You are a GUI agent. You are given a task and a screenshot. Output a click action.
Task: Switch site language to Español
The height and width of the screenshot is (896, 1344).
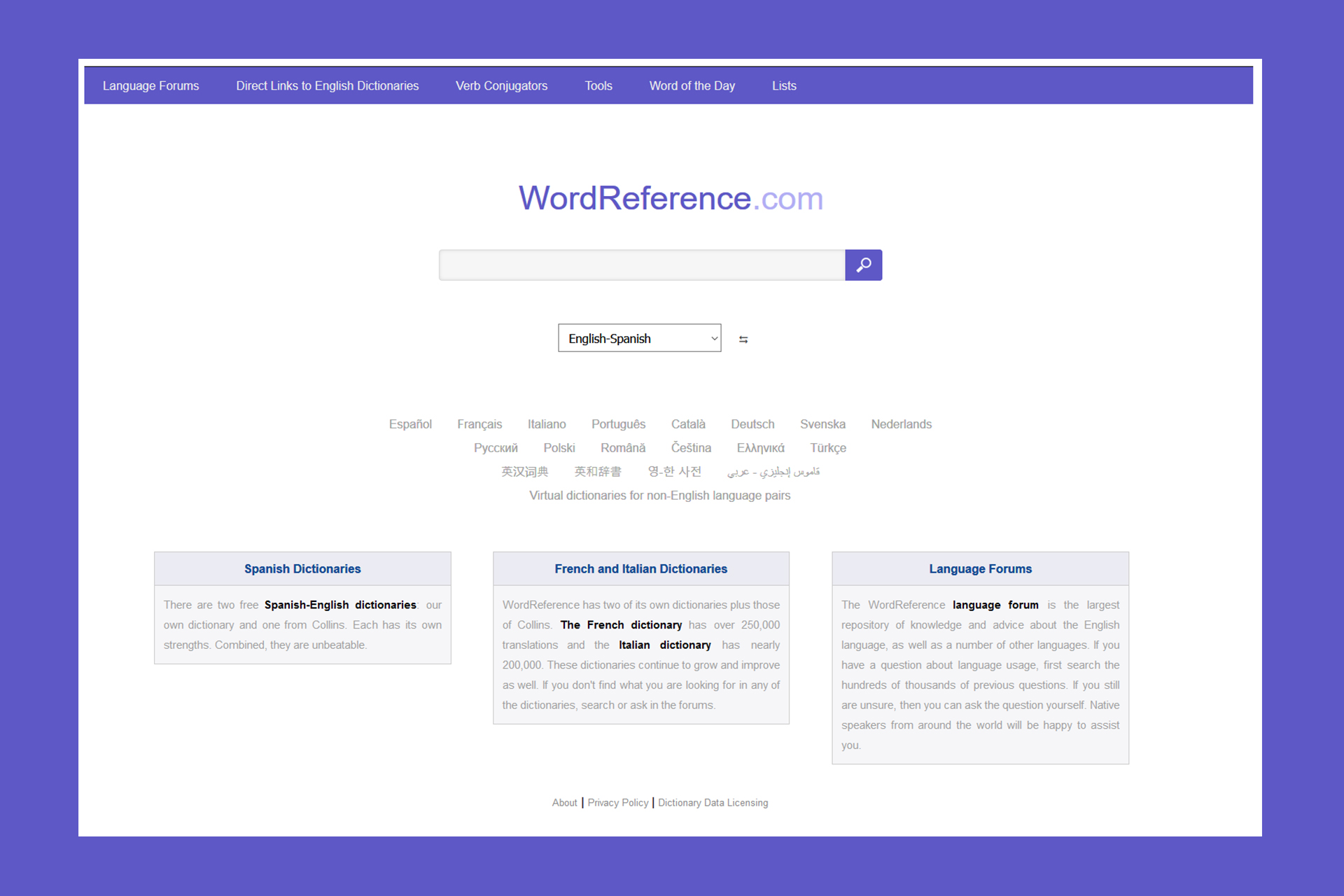410,424
